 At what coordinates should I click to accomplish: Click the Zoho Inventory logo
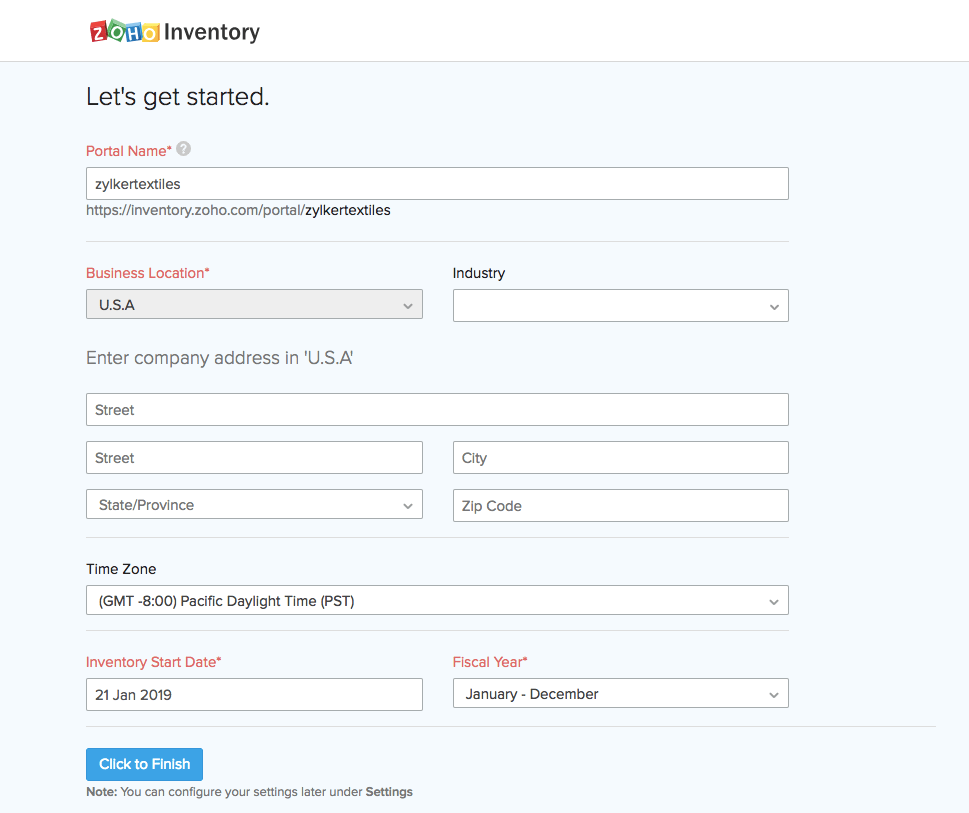pos(175,32)
